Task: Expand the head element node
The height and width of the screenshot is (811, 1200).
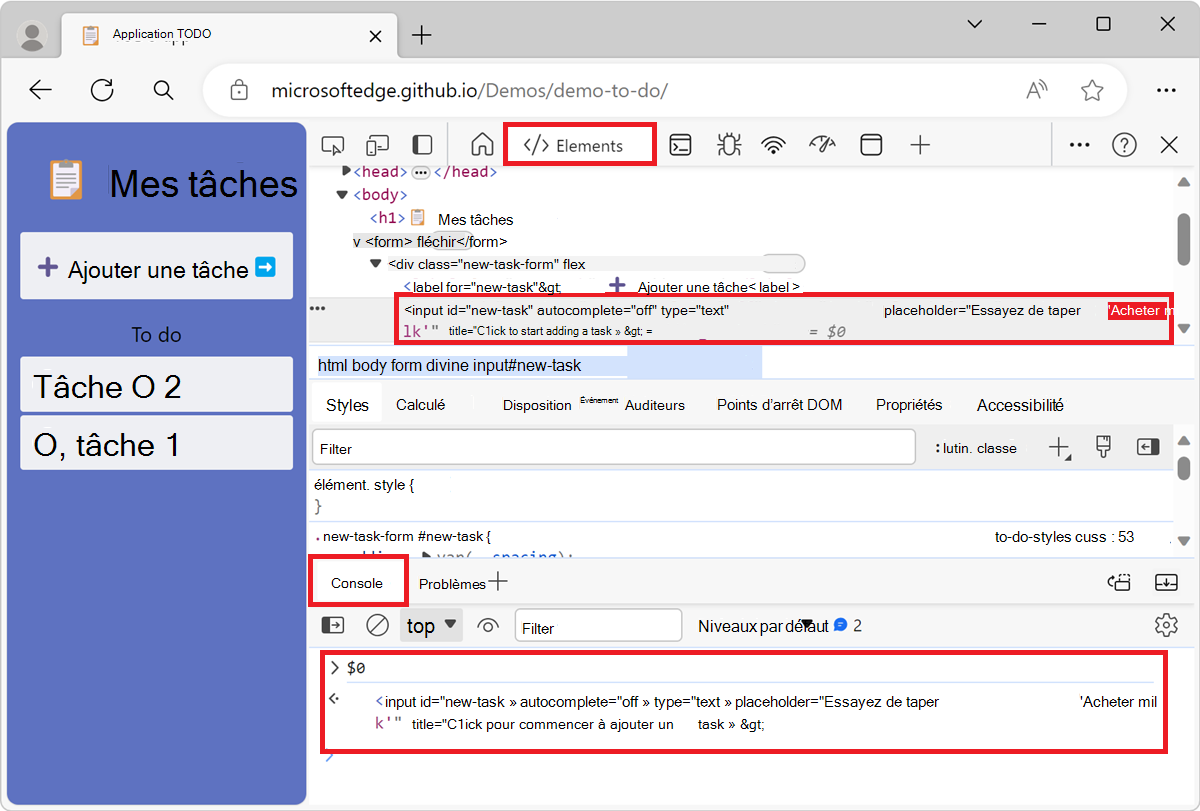Action: [x=347, y=172]
